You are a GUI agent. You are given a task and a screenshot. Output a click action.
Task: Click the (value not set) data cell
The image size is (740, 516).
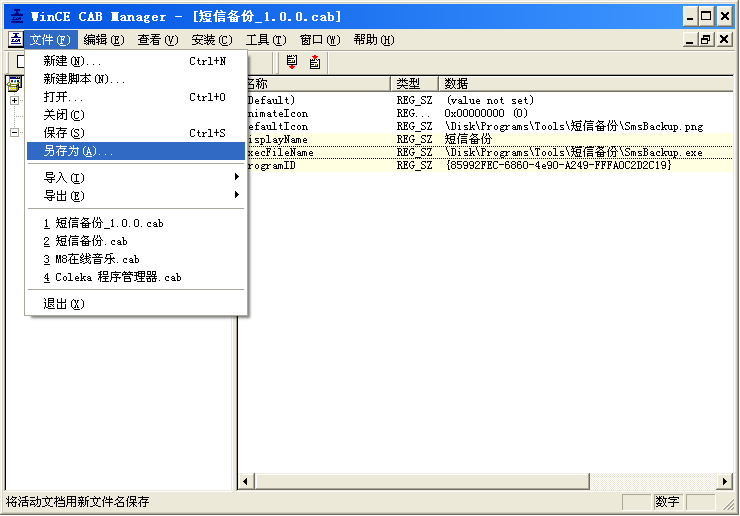click(x=490, y=100)
